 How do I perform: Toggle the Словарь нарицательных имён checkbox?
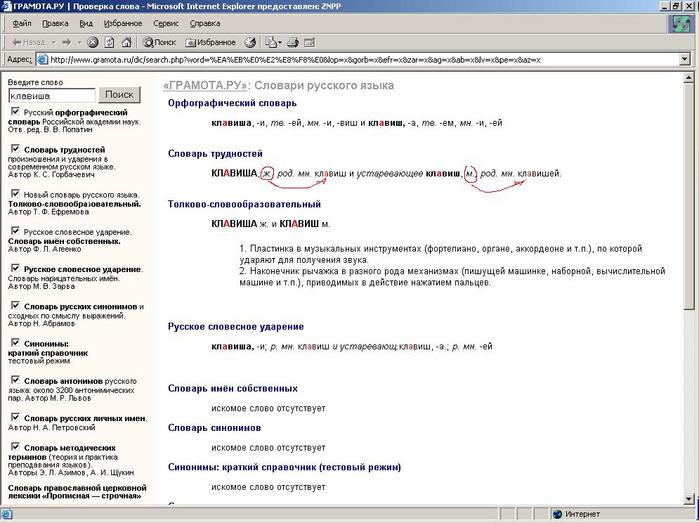tap(15, 268)
